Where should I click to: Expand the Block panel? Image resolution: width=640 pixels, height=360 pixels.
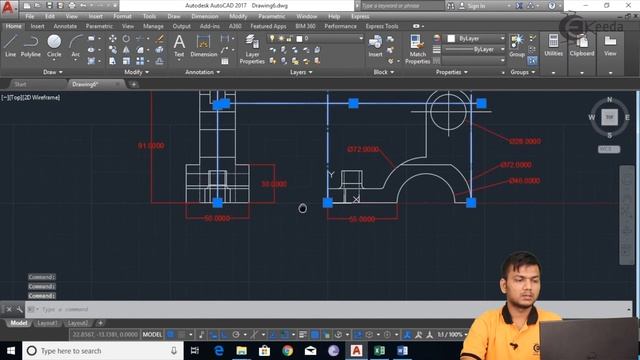click(x=384, y=72)
